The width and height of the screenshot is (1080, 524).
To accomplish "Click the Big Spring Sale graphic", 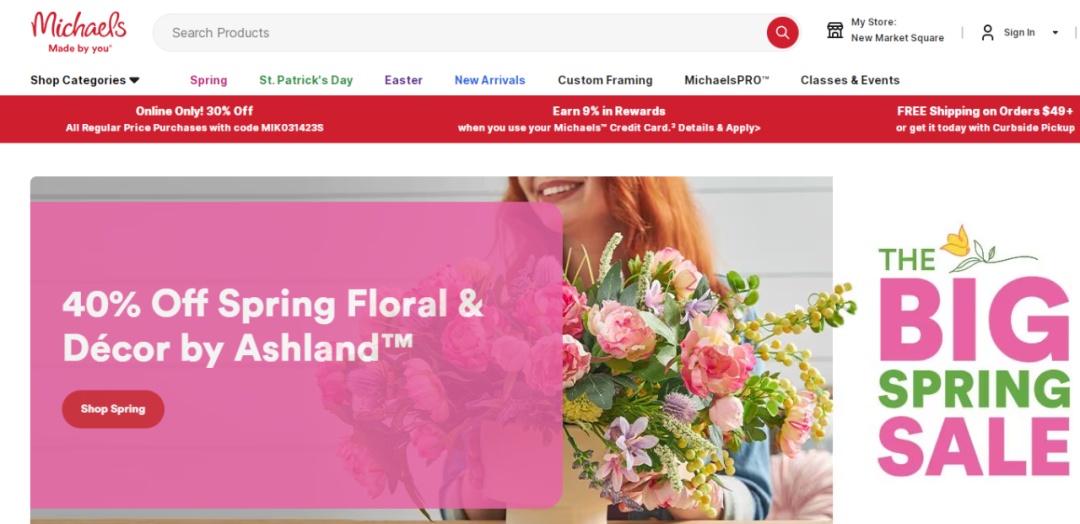I will [971, 351].
